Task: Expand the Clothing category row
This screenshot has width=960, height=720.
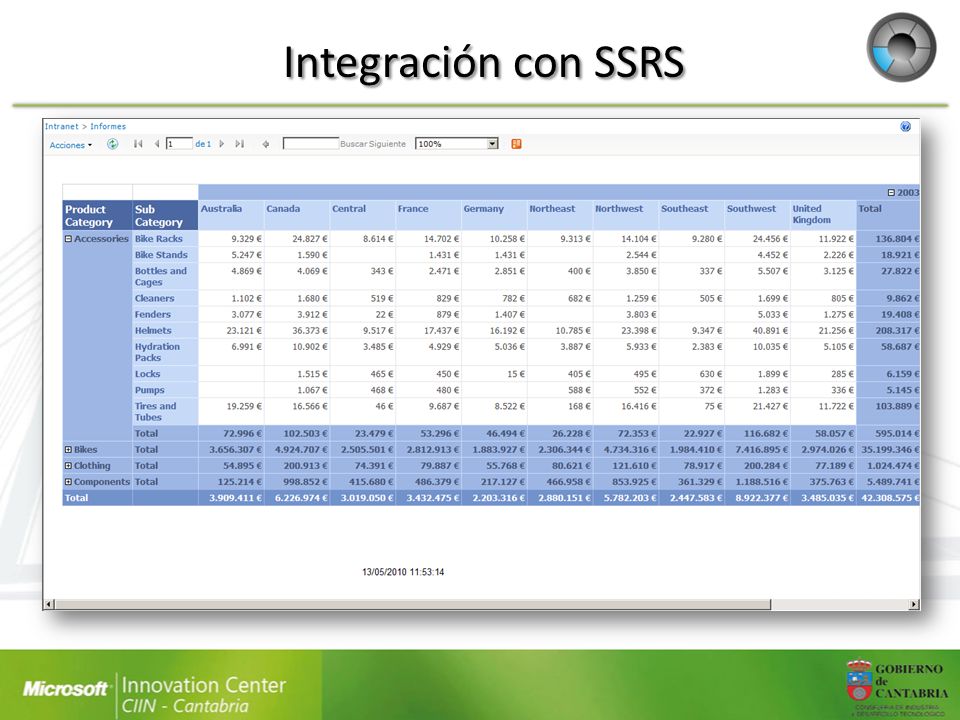Action: pos(69,465)
